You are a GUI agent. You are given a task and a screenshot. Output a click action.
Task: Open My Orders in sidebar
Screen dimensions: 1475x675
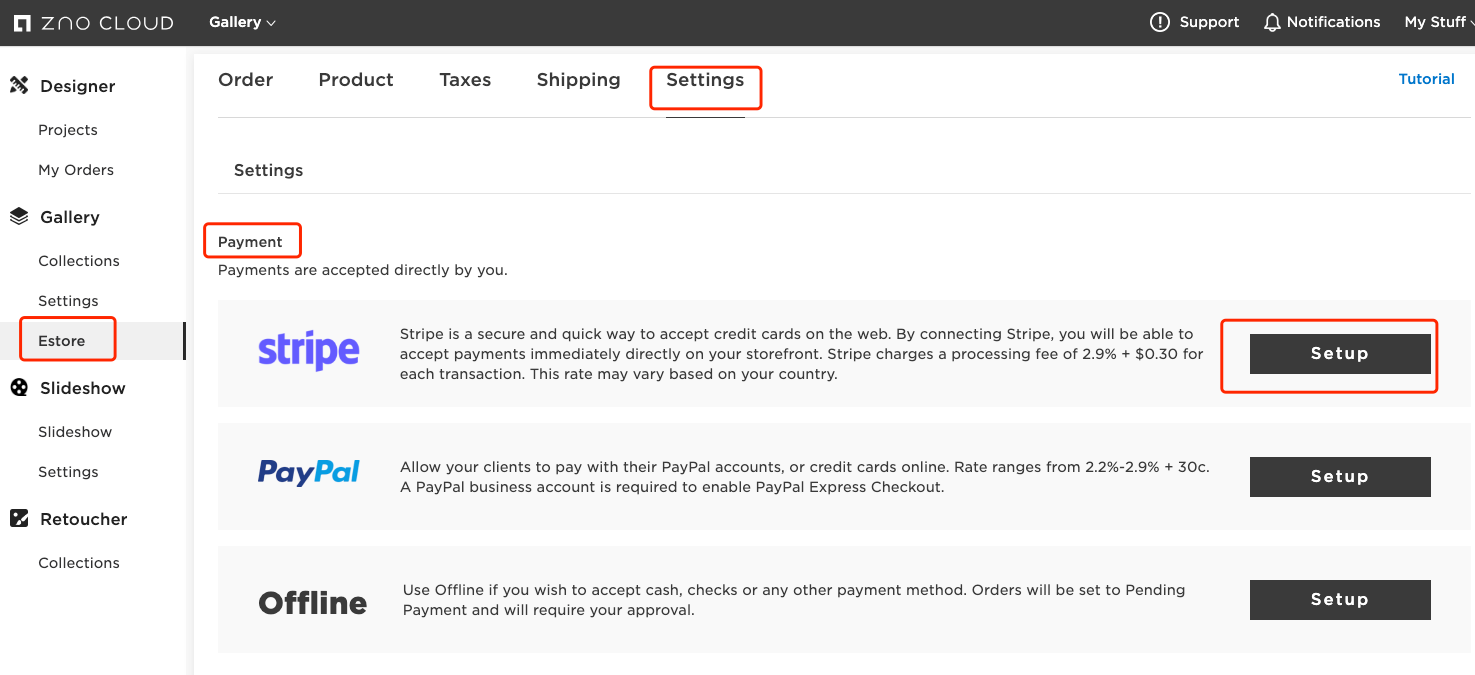[x=76, y=170]
